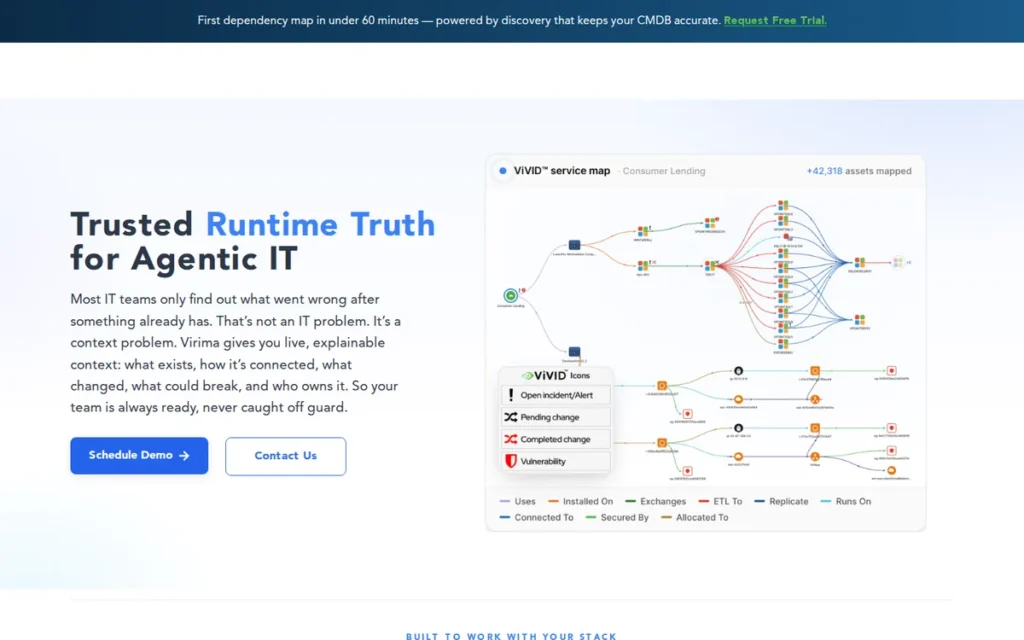Click the black Pending change shuffle icon
The image size is (1024, 640).
[x=511, y=417]
